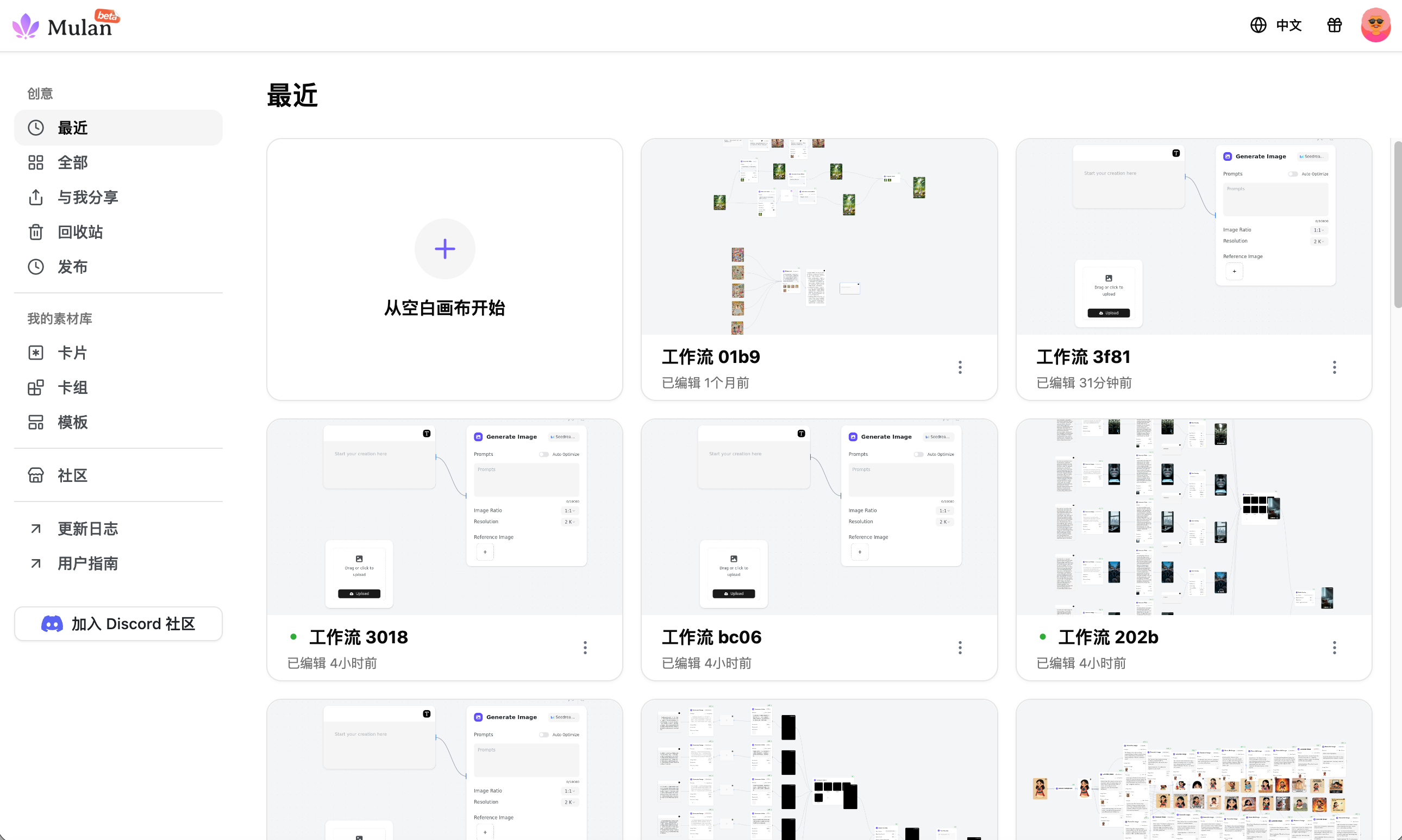Join the Discord community button
Screen dimensions: 1402x840
118,624
